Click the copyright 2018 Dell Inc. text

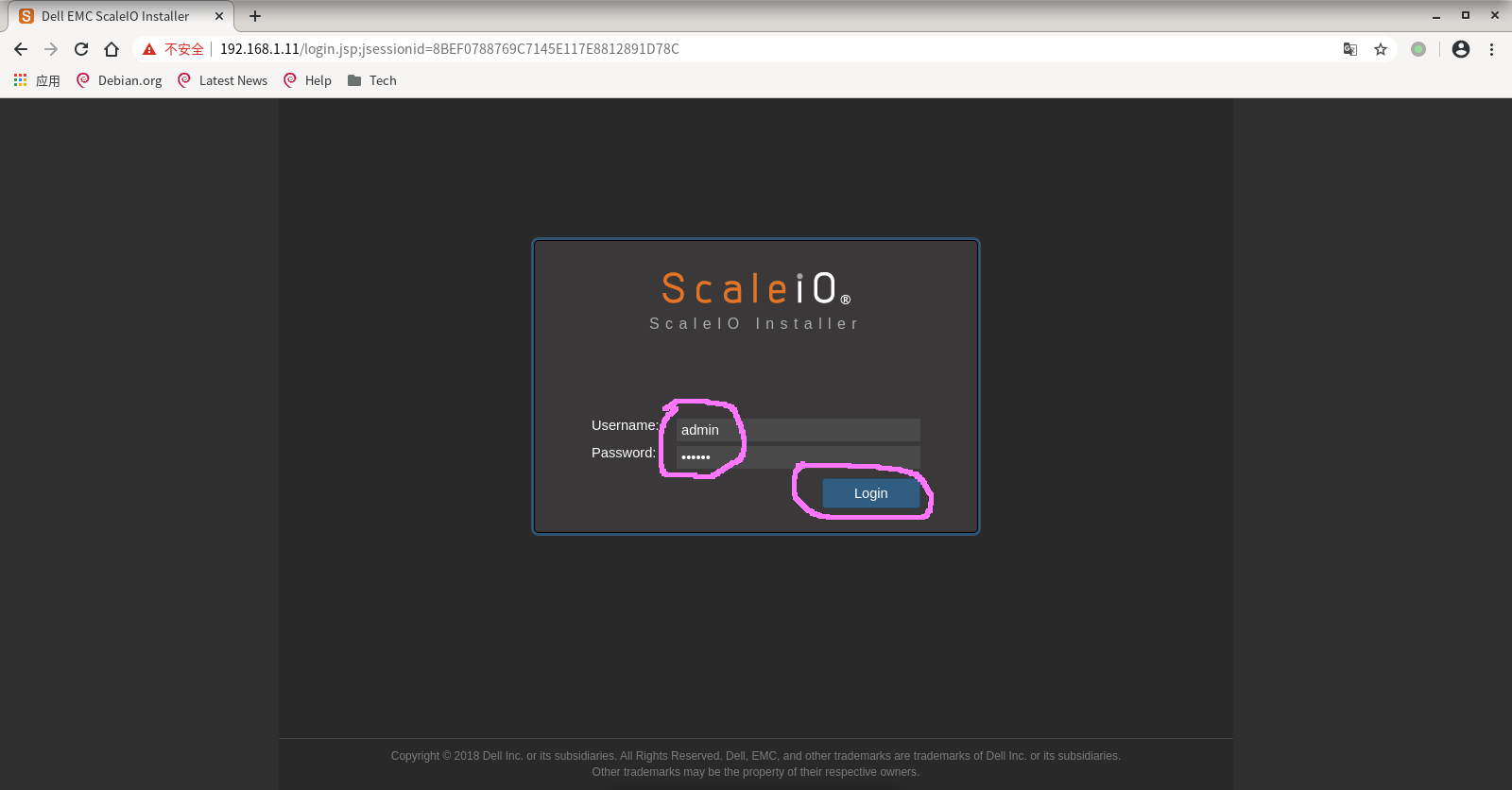[755, 756]
